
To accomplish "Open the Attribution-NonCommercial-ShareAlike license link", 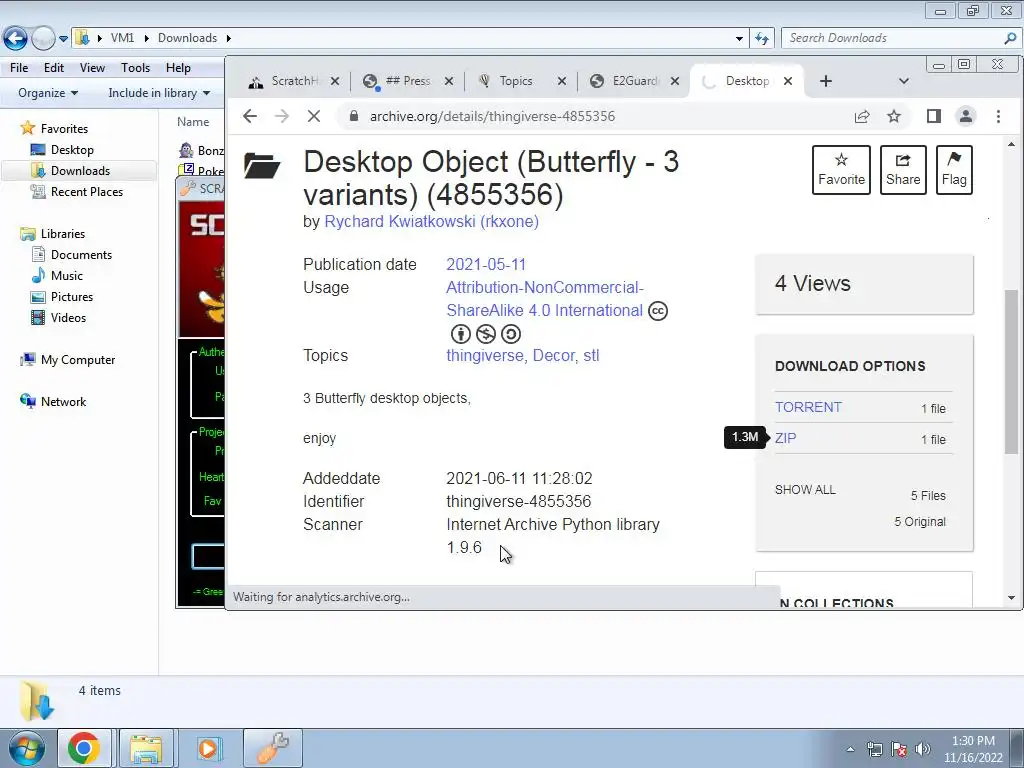I will pos(545,298).
